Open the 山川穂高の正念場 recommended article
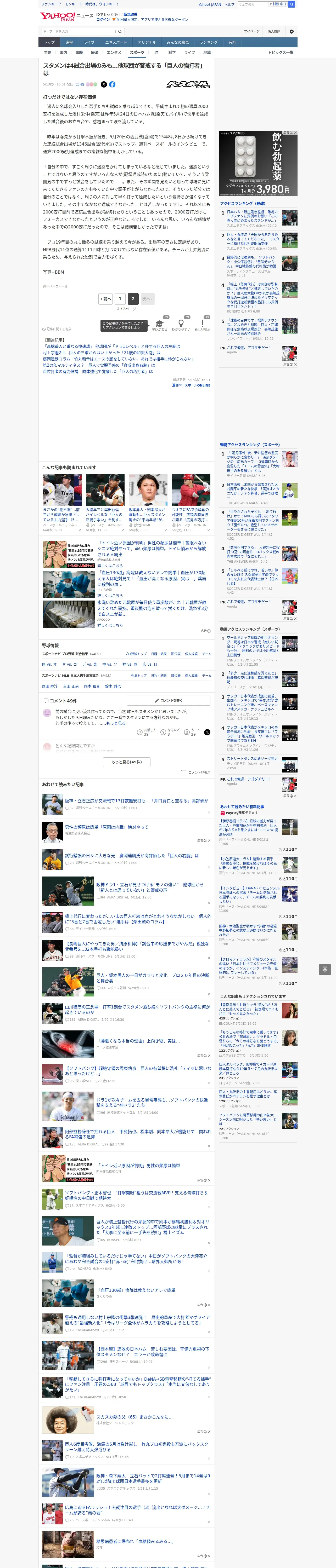Screen dimensions: 336x1568 pos(137,1009)
